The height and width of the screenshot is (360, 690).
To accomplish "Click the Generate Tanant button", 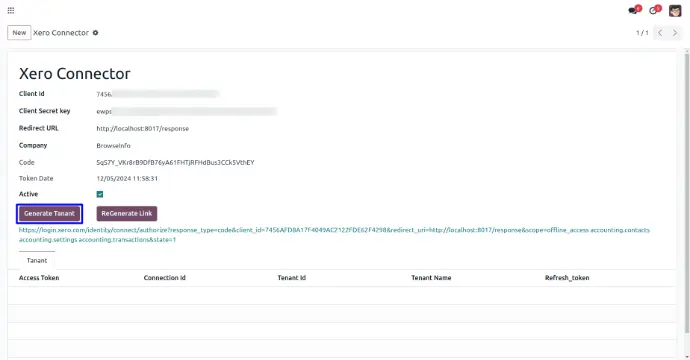I will pos(49,213).
